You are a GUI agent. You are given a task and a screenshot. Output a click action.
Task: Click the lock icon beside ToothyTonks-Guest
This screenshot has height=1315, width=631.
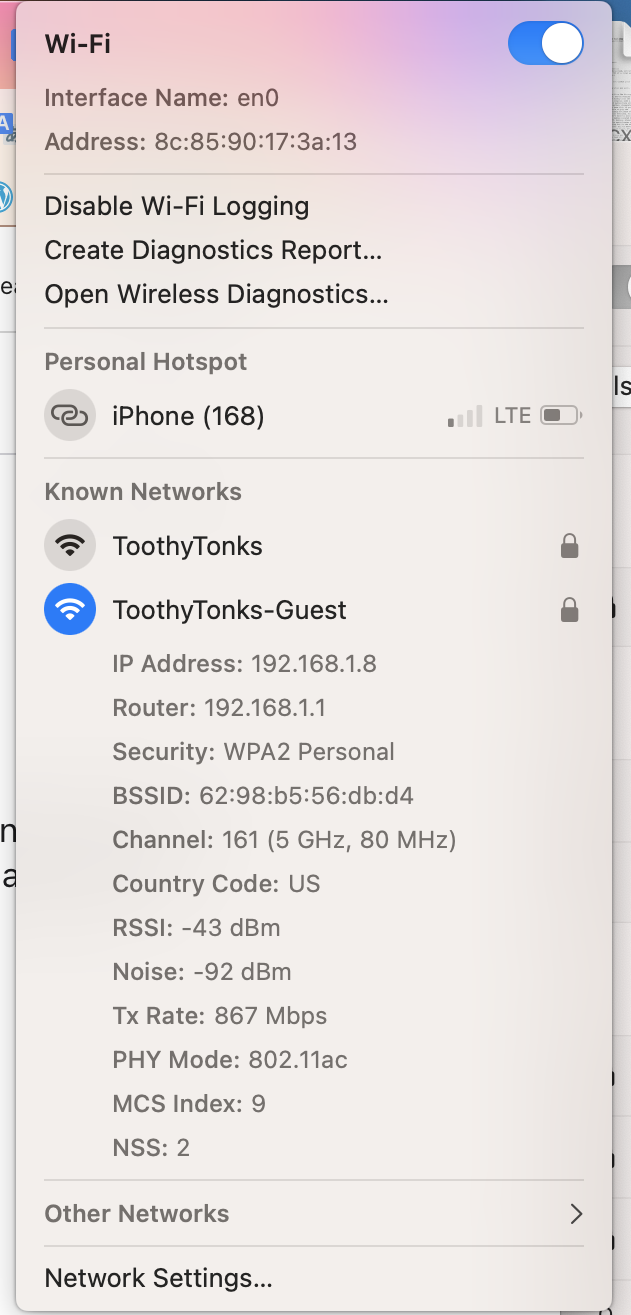tap(569, 610)
